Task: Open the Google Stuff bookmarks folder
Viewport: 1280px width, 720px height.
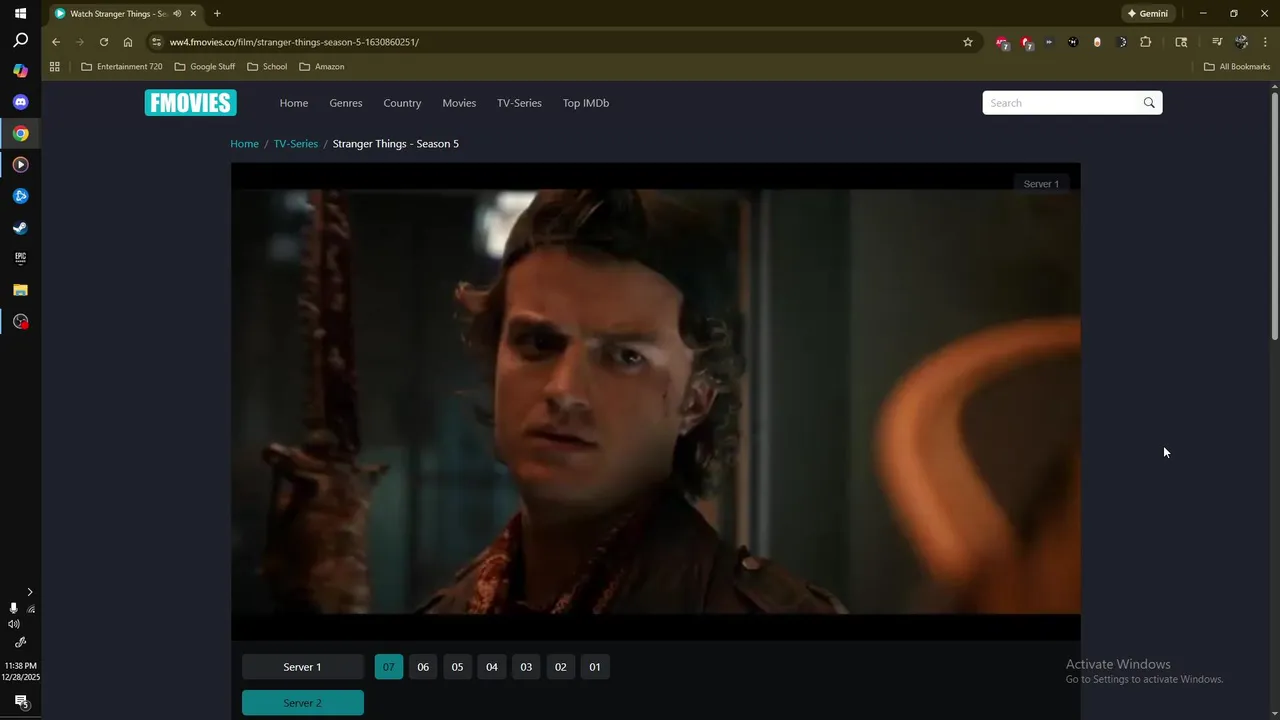Action: pos(205,67)
